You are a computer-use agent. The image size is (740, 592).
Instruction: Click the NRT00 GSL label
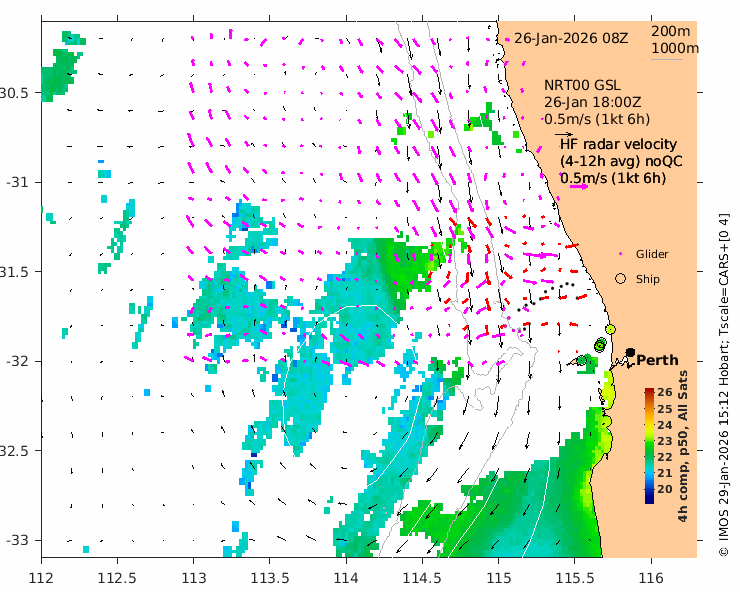tap(582, 85)
